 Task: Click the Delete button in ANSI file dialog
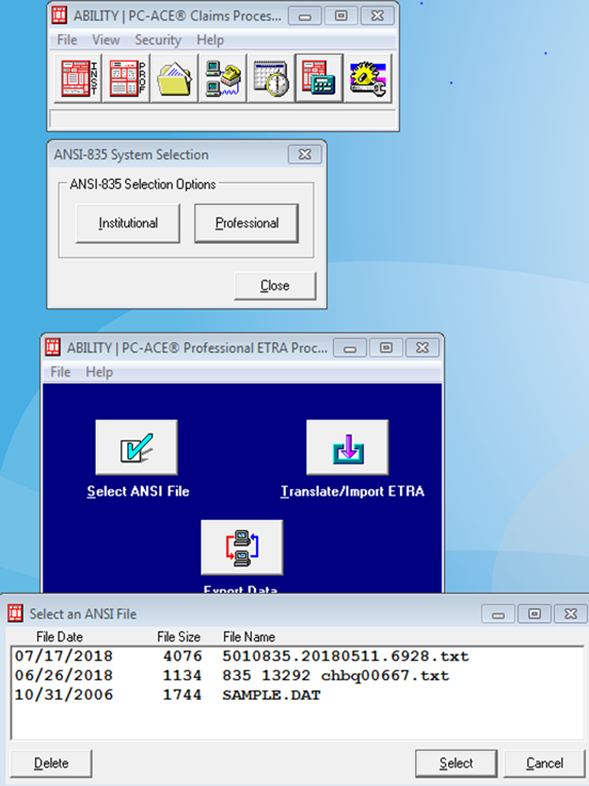pyautogui.click(x=51, y=763)
